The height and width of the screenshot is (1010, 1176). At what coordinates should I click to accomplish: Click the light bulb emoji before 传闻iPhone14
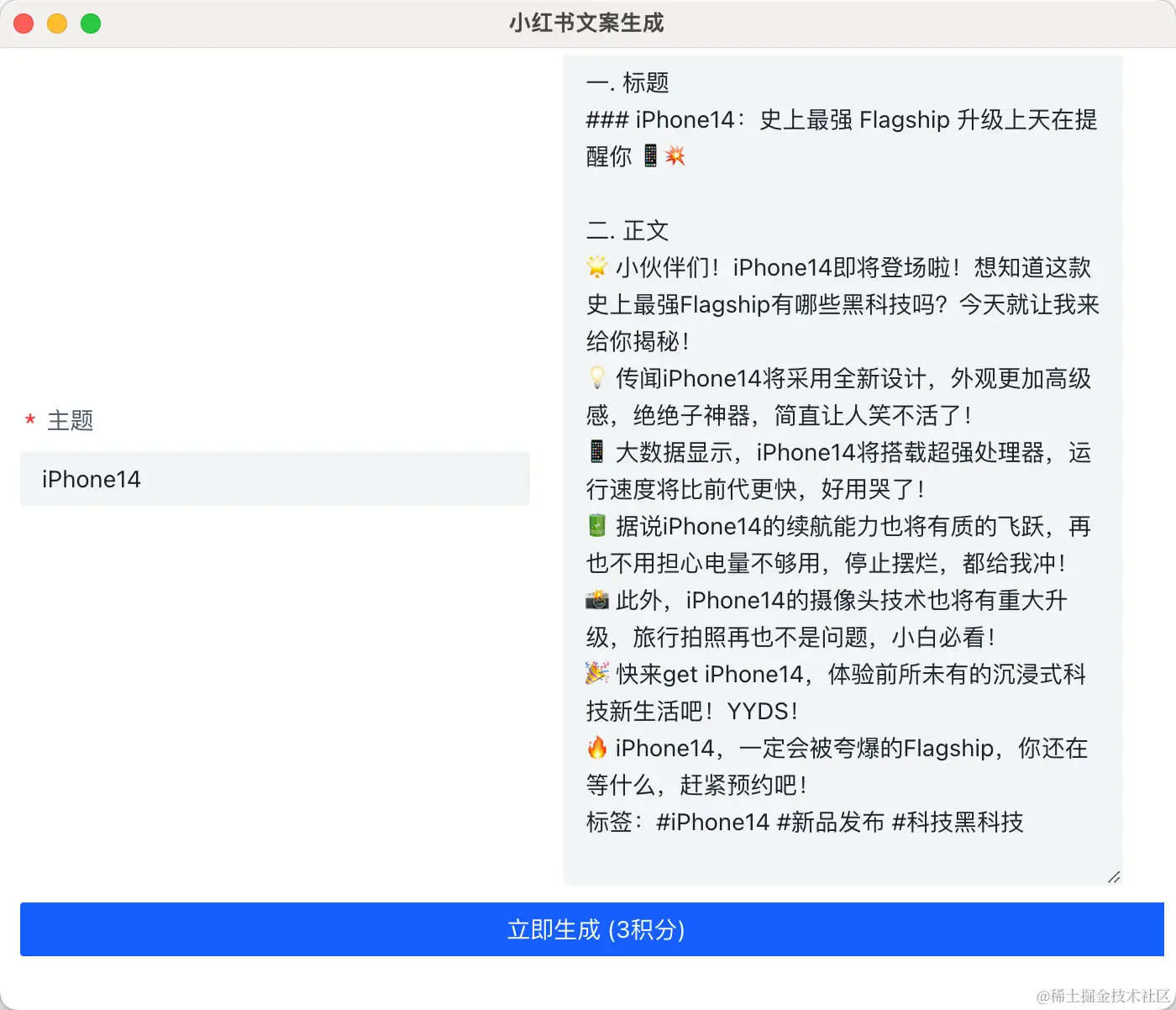point(597,378)
